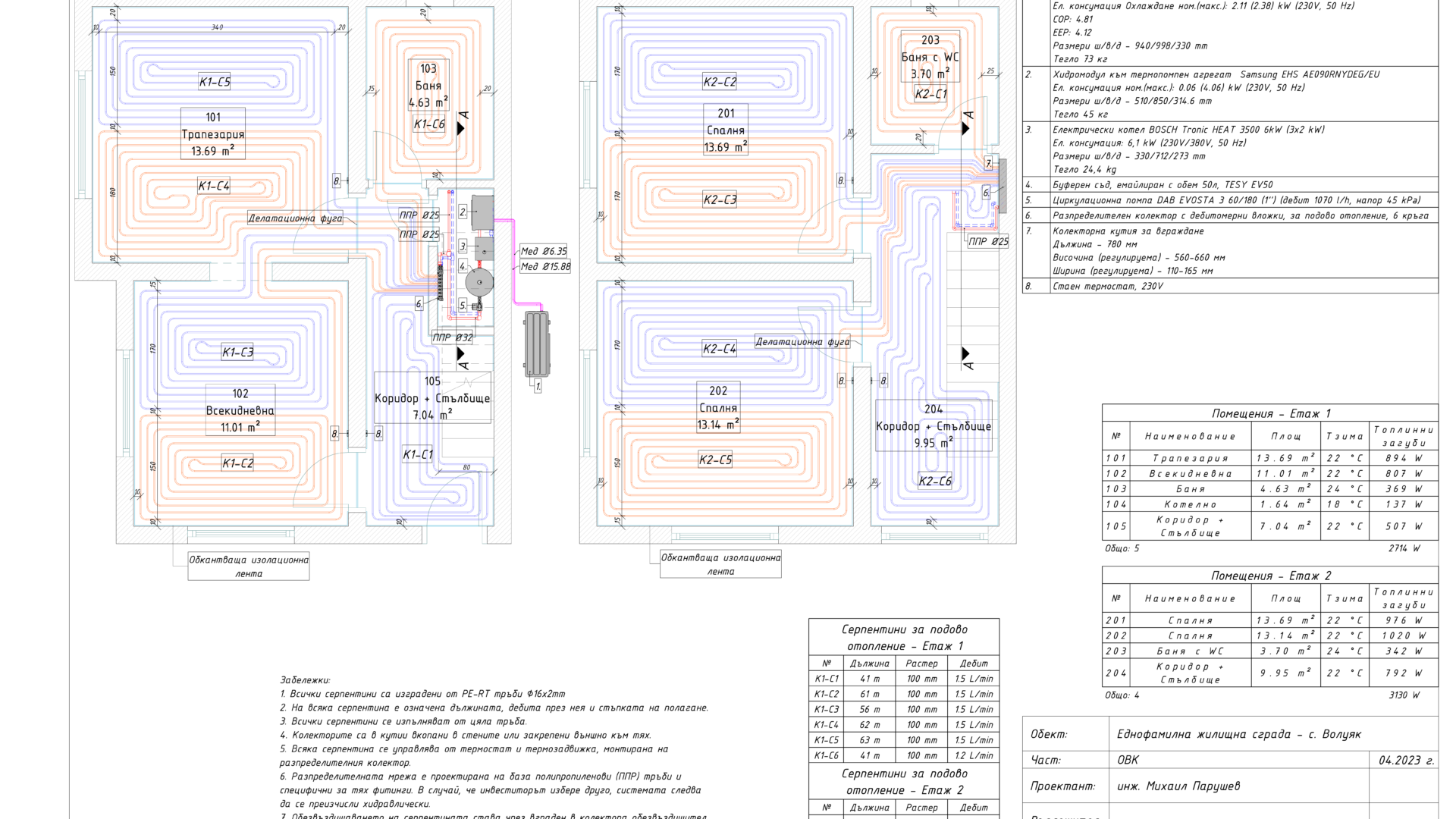Viewport: 1456px width, 819px height.
Task: Click the hydromodule symbol next to callout 2
Action: pos(482,212)
